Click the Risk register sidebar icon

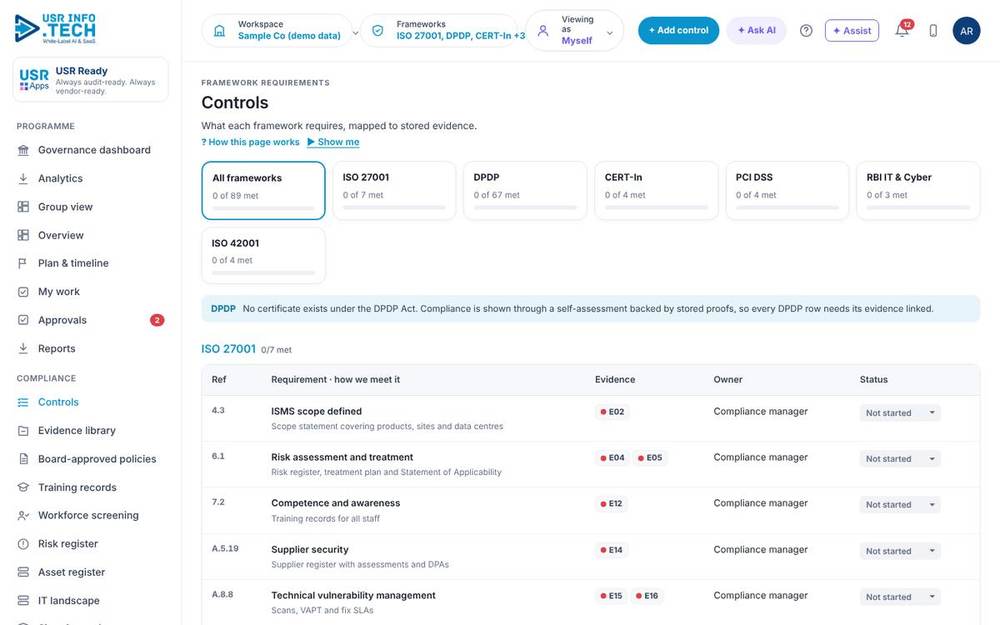point(24,544)
